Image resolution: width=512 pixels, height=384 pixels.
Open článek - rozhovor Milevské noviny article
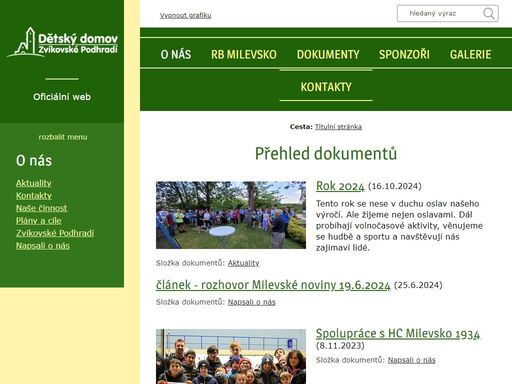point(273,285)
